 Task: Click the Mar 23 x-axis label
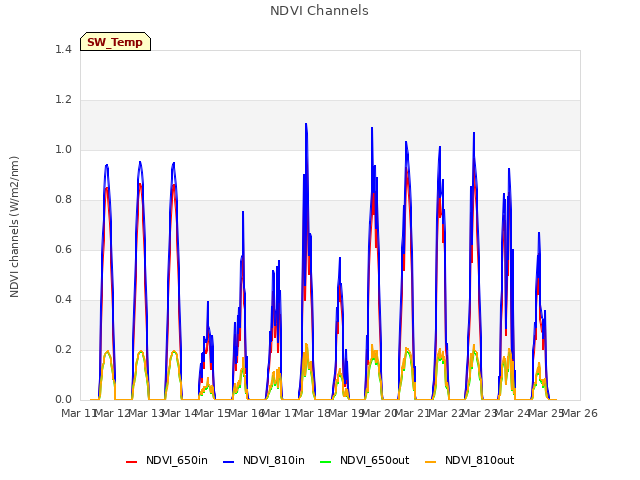(x=480, y=413)
